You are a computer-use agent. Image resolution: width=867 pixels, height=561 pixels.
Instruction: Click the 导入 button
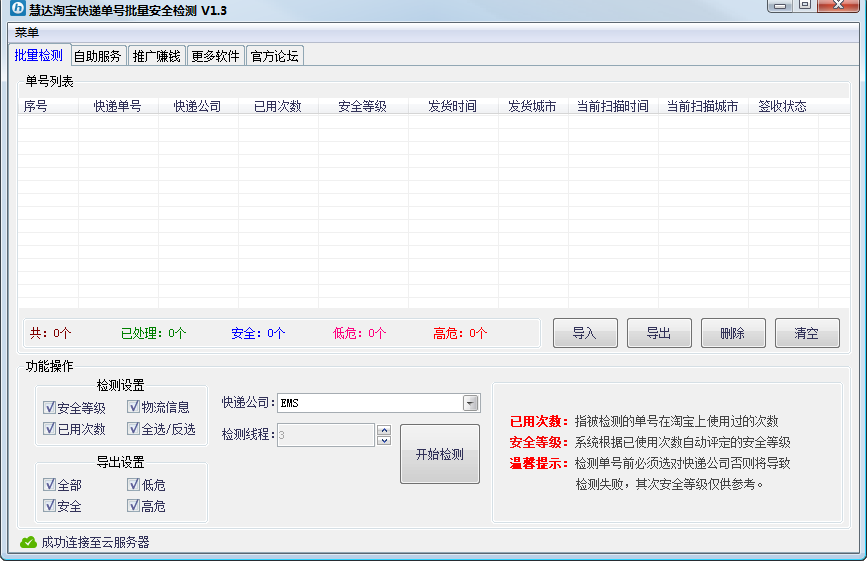click(x=585, y=334)
